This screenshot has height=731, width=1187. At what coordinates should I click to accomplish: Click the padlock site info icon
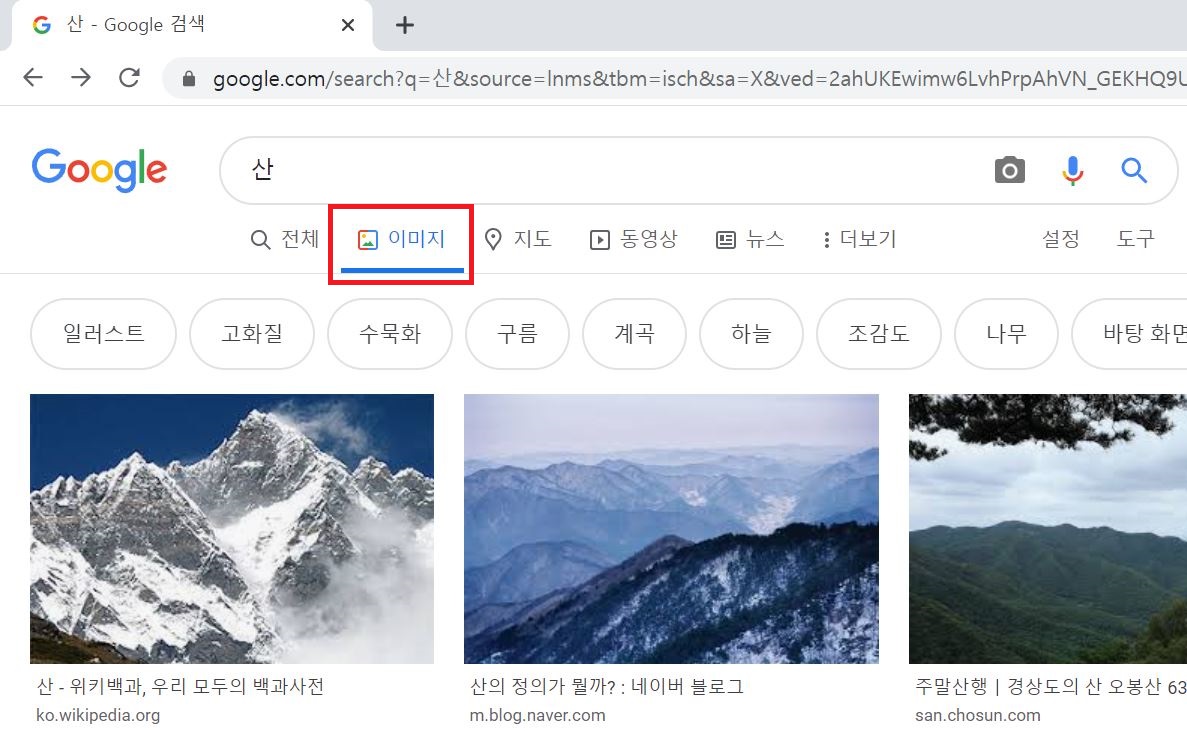pyautogui.click(x=189, y=79)
